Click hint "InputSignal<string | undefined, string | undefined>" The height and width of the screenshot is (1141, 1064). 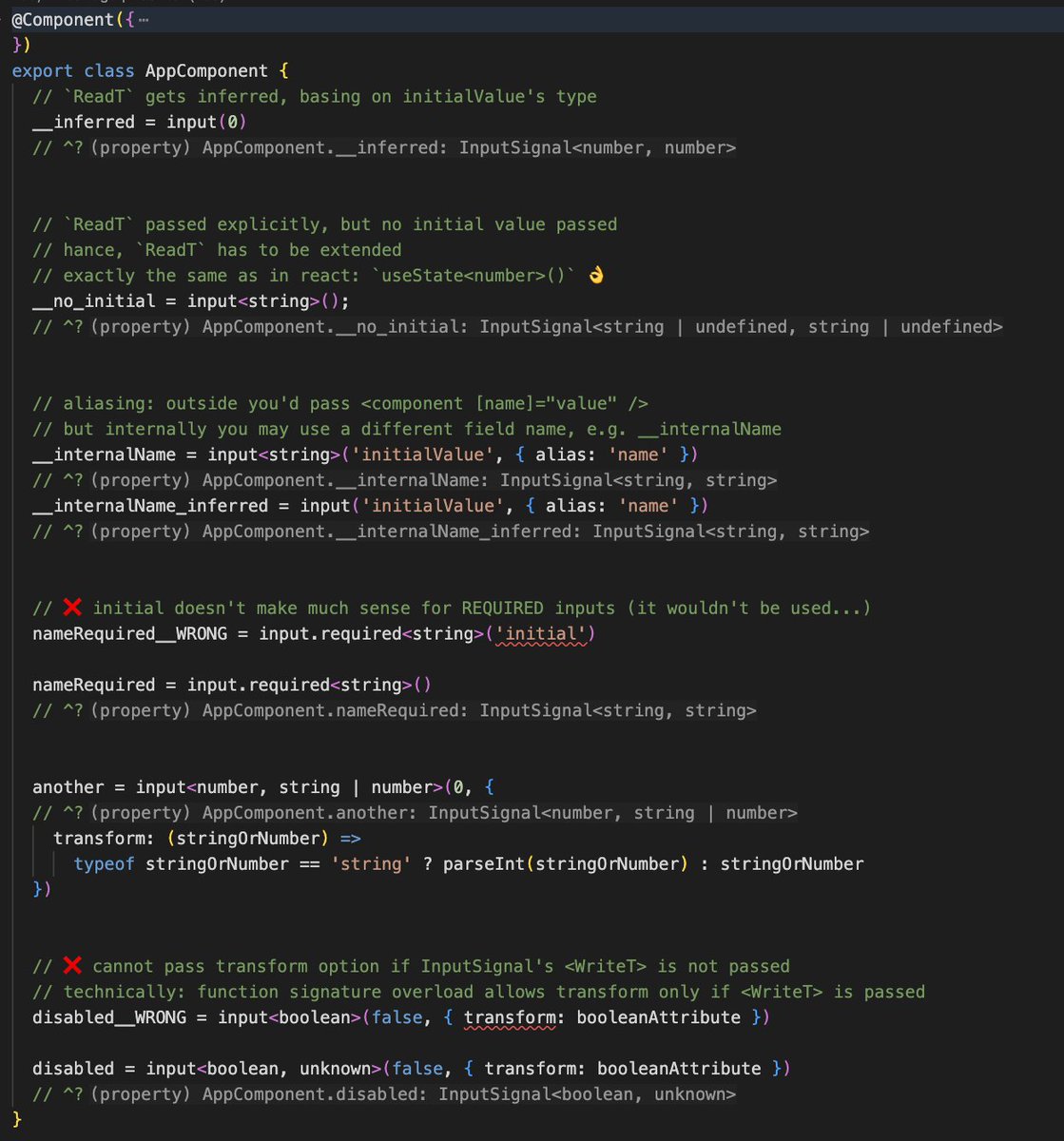coord(741,327)
